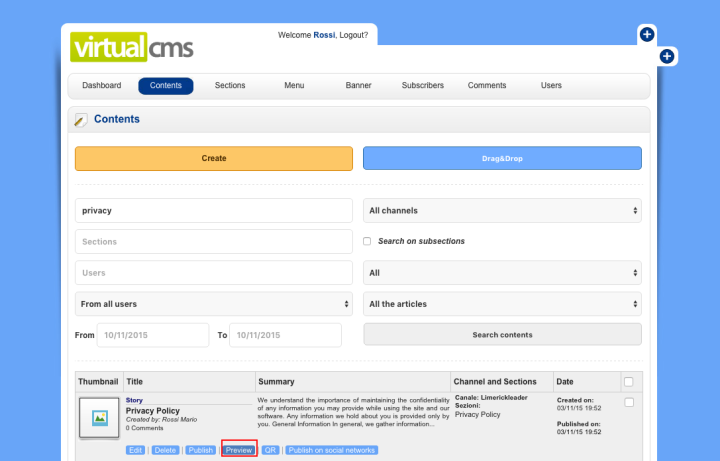Click the upper blue plus icon

647,35
